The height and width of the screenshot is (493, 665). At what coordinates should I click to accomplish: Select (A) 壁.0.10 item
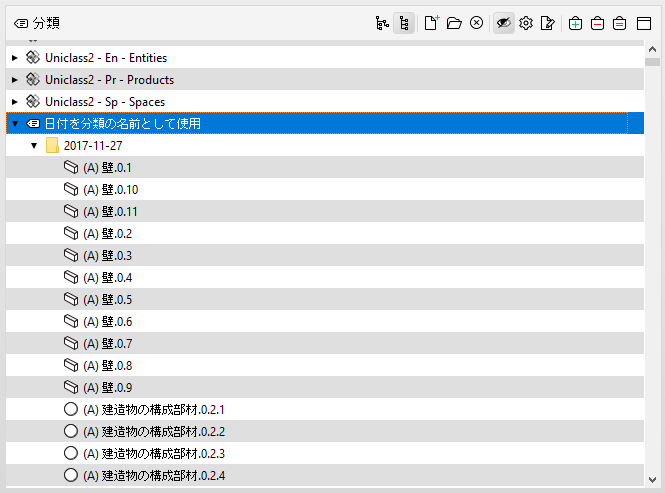(325, 190)
